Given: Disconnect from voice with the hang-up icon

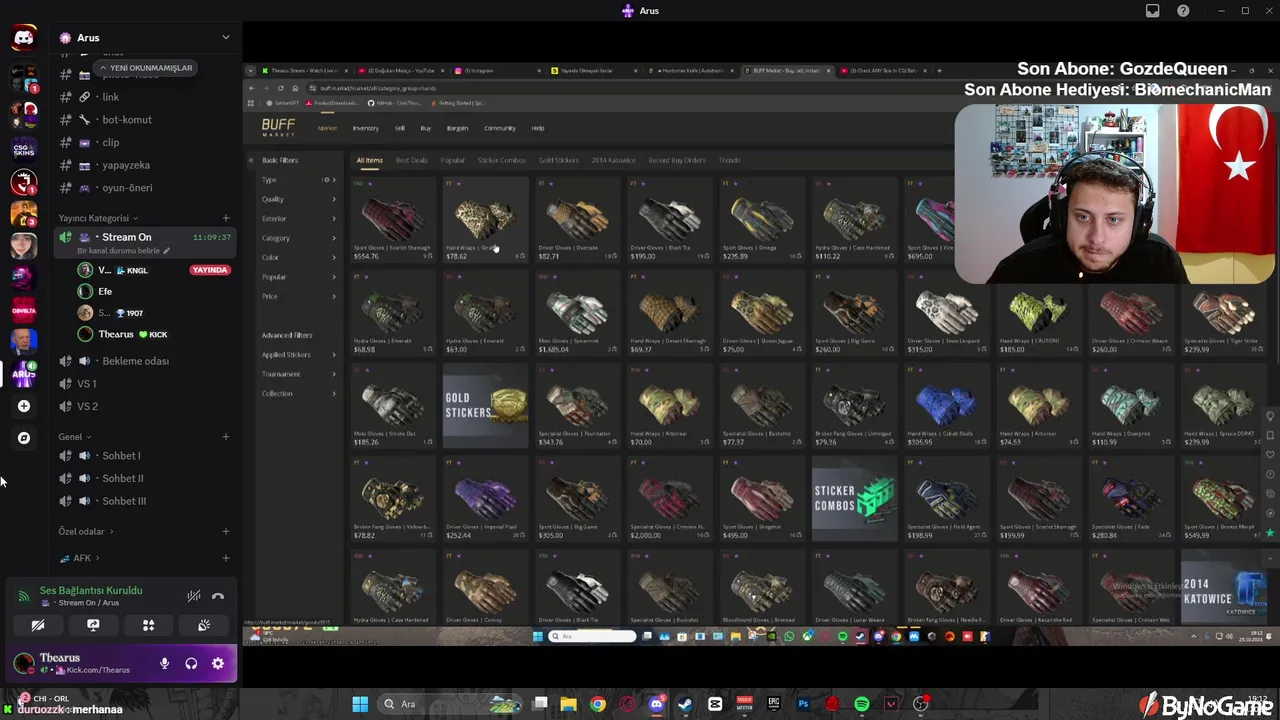Looking at the screenshot, I should (218, 596).
